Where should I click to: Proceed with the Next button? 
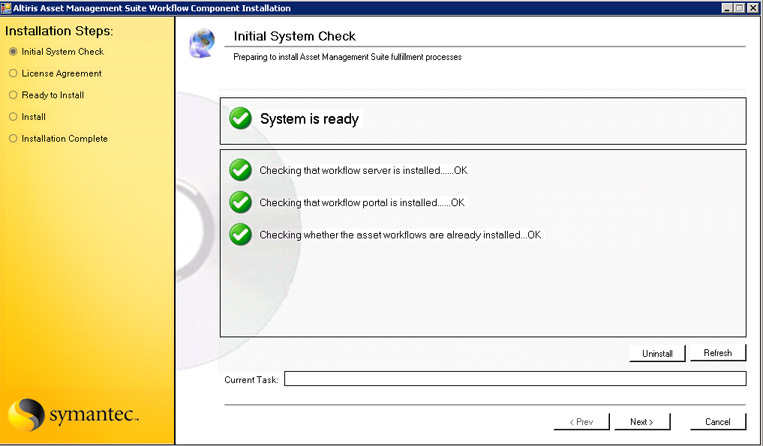[642, 422]
